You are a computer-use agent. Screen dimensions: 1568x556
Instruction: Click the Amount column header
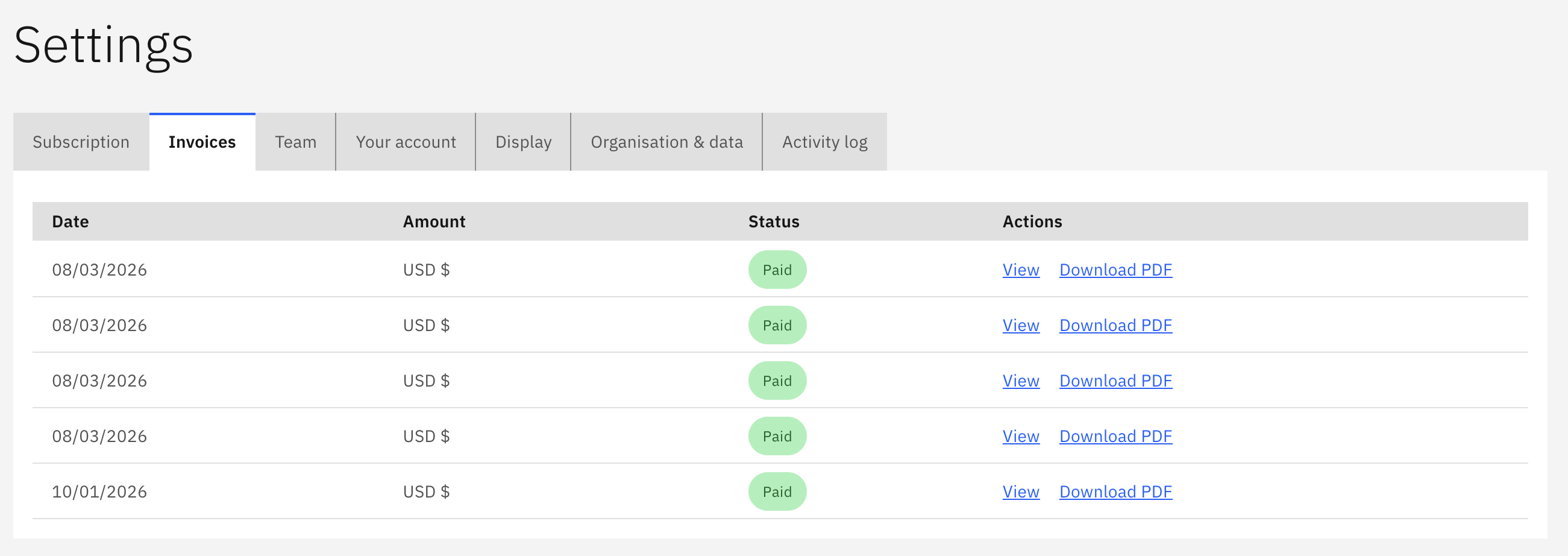[434, 222]
